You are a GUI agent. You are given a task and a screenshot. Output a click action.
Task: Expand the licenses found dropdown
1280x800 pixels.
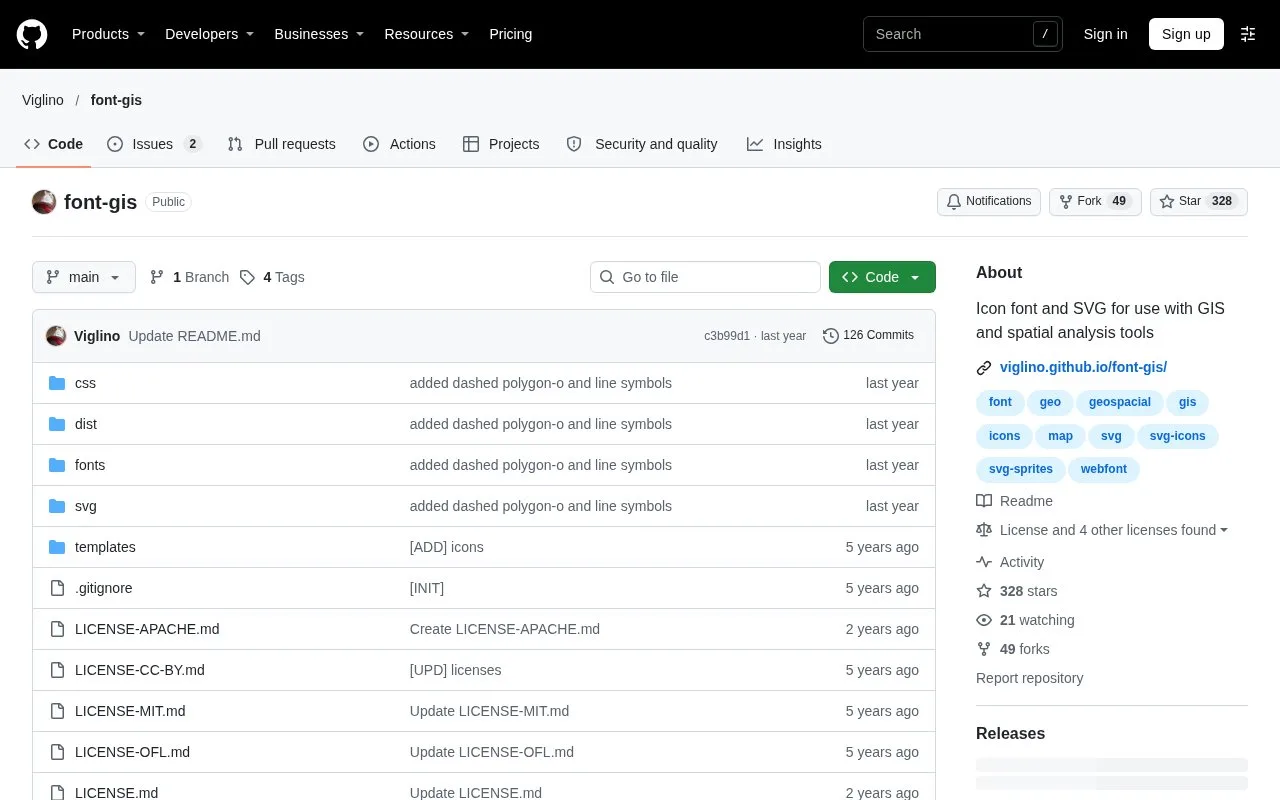tap(1113, 530)
